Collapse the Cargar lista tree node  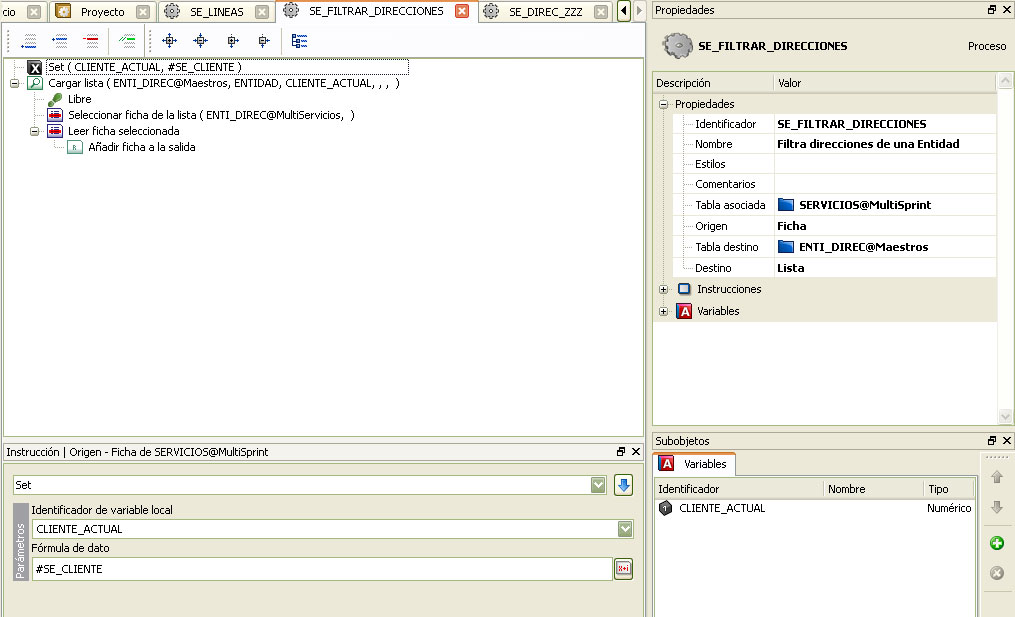click(14, 84)
